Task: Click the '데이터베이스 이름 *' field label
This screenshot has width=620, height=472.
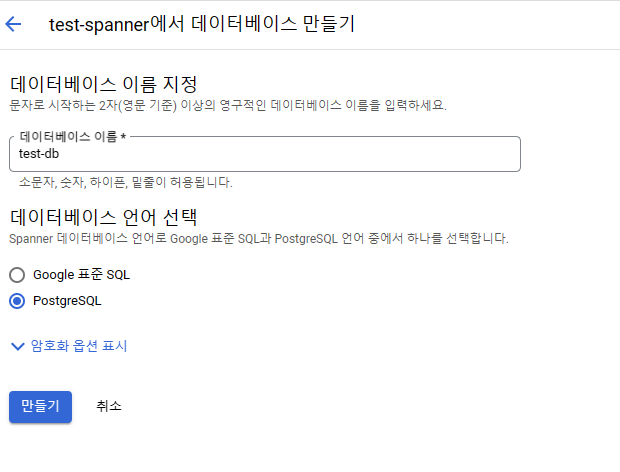Action: click(x=69, y=136)
